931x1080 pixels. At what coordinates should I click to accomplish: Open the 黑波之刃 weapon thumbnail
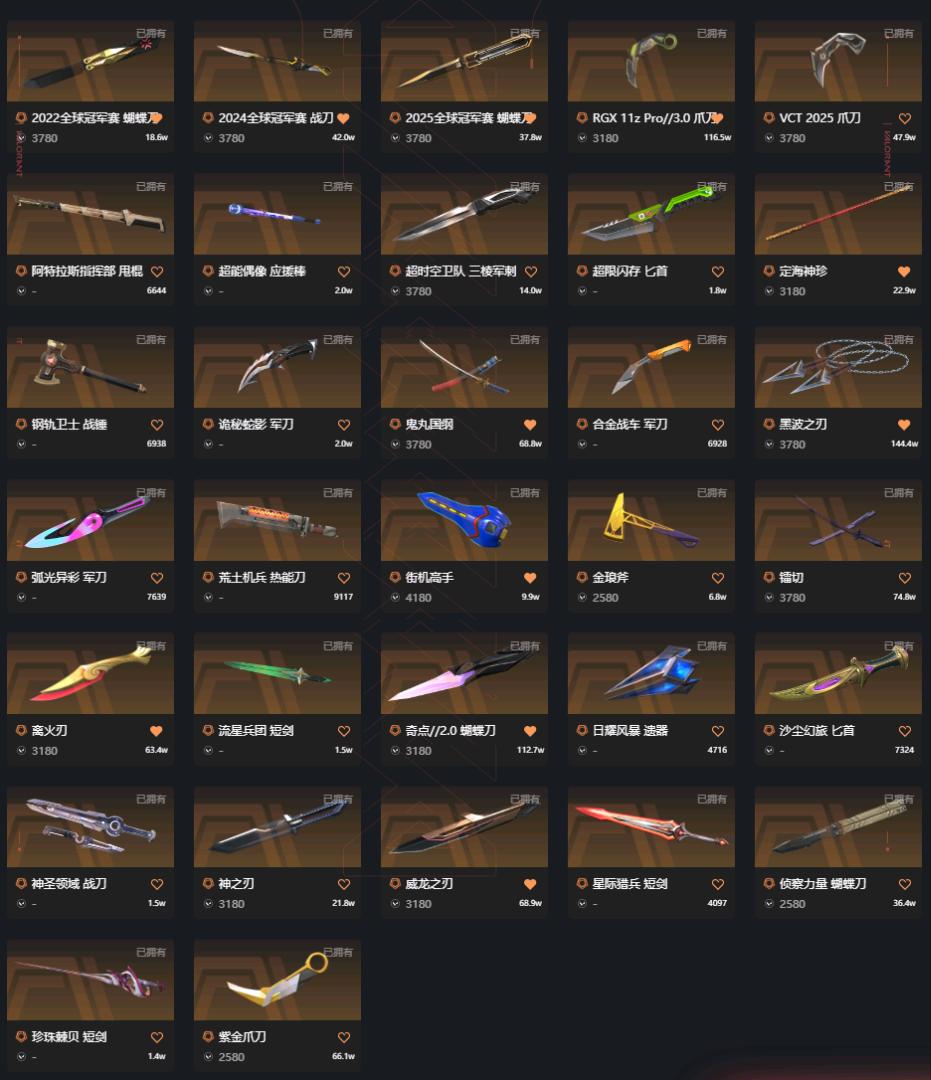click(838, 367)
